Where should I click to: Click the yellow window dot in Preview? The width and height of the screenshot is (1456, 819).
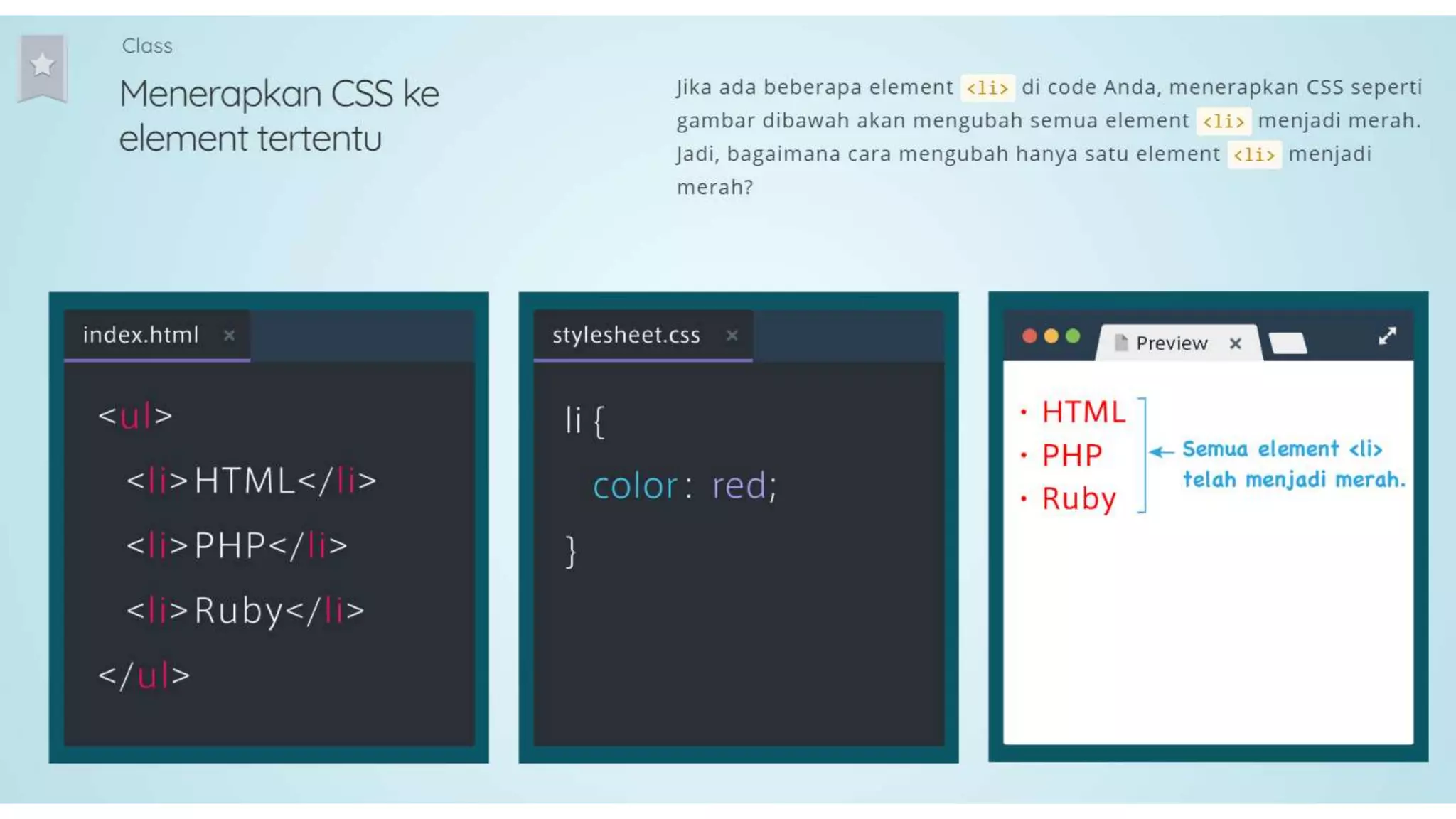coord(1051,336)
